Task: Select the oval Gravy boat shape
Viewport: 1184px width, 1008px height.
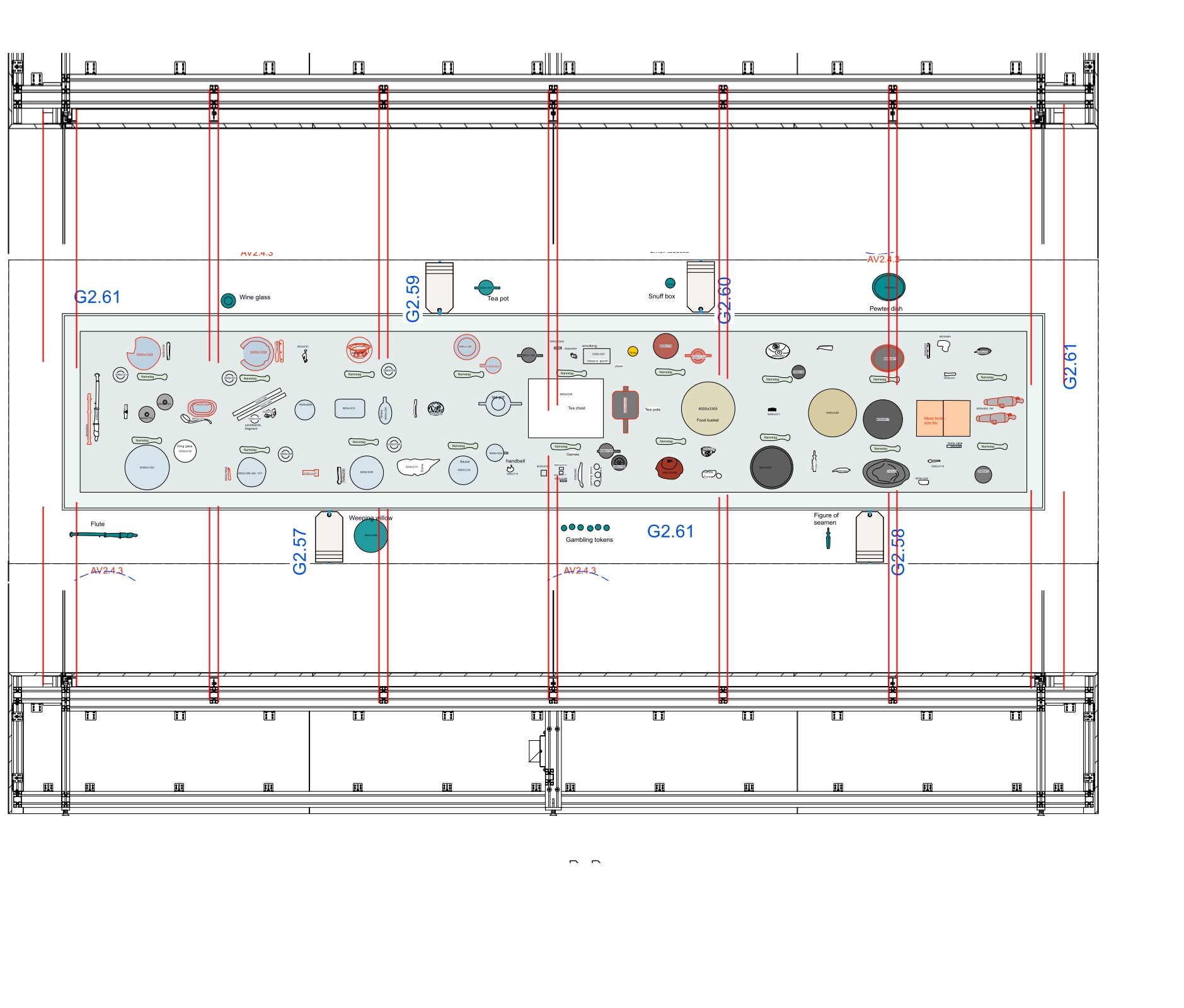Action: coord(385,411)
